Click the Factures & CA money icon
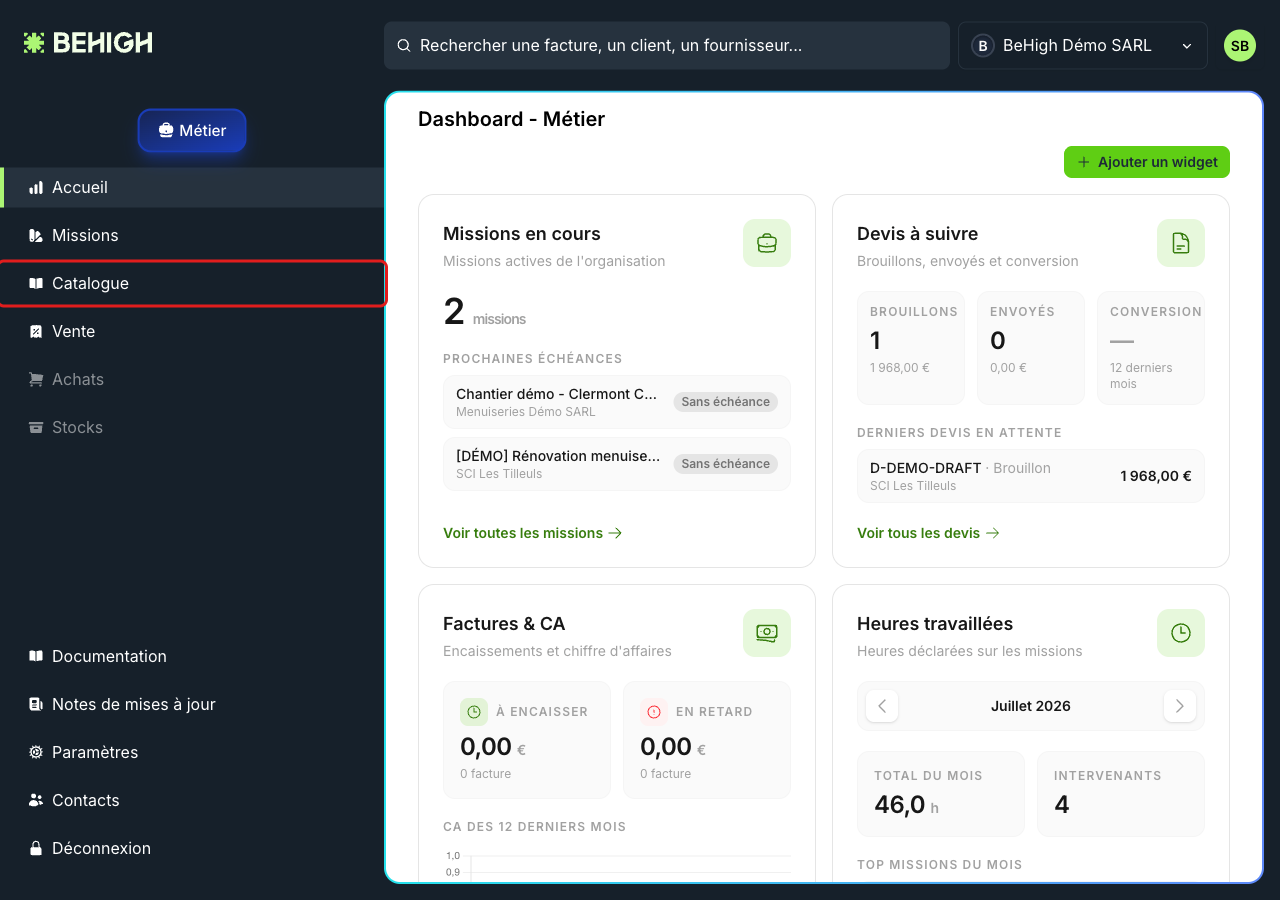The width and height of the screenshot is (1280, 900). 767,633
